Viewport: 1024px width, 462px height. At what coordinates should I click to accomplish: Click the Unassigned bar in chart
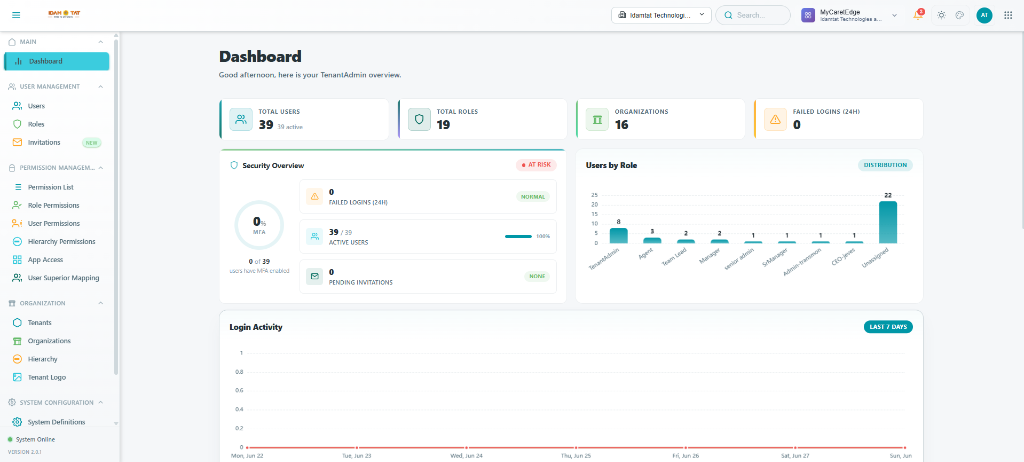pos(888,222)
